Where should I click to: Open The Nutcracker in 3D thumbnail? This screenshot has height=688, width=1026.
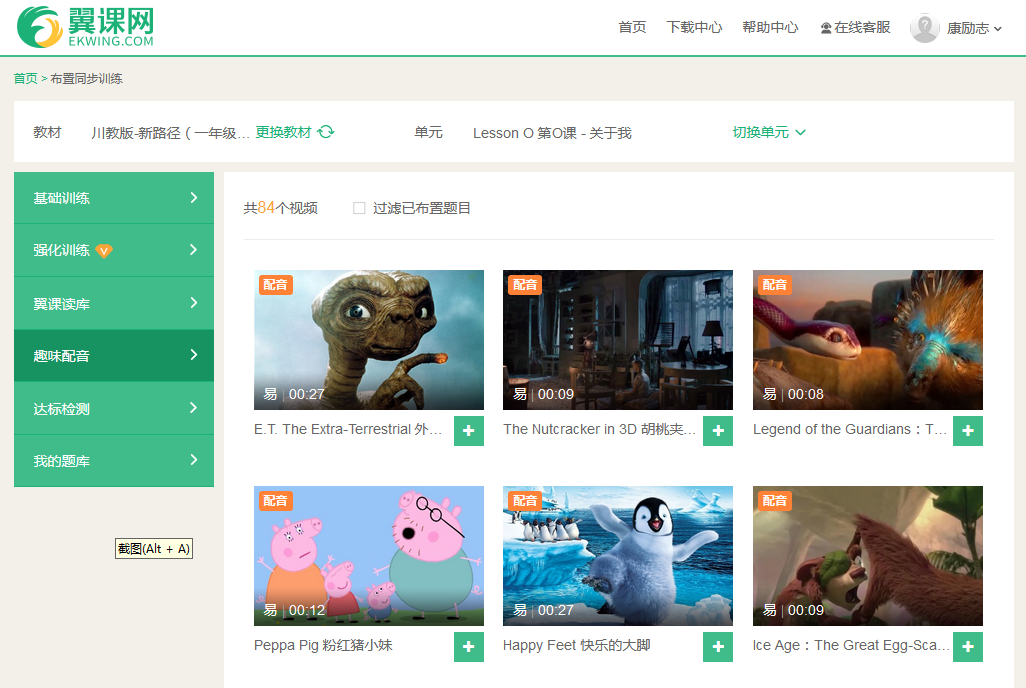[x=618, y=340]
